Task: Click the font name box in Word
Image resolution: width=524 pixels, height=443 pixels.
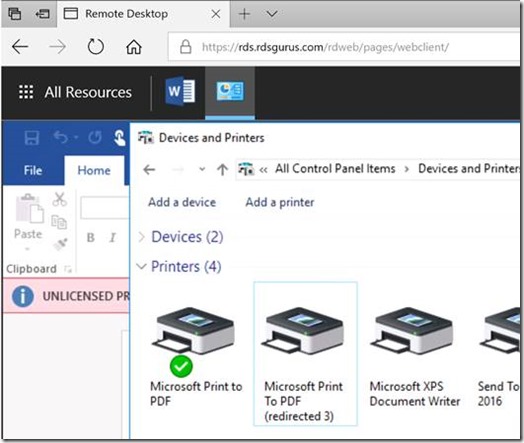Action: (x=105, y=208)
